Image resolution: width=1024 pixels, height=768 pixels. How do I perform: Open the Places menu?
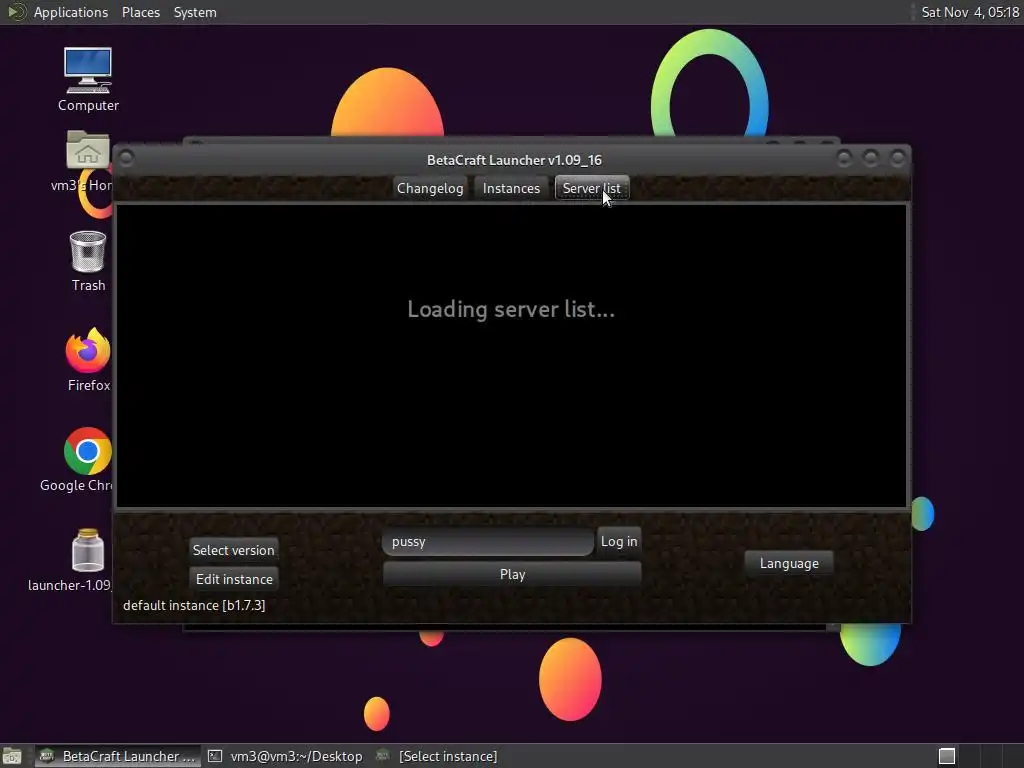coord(141,12)
